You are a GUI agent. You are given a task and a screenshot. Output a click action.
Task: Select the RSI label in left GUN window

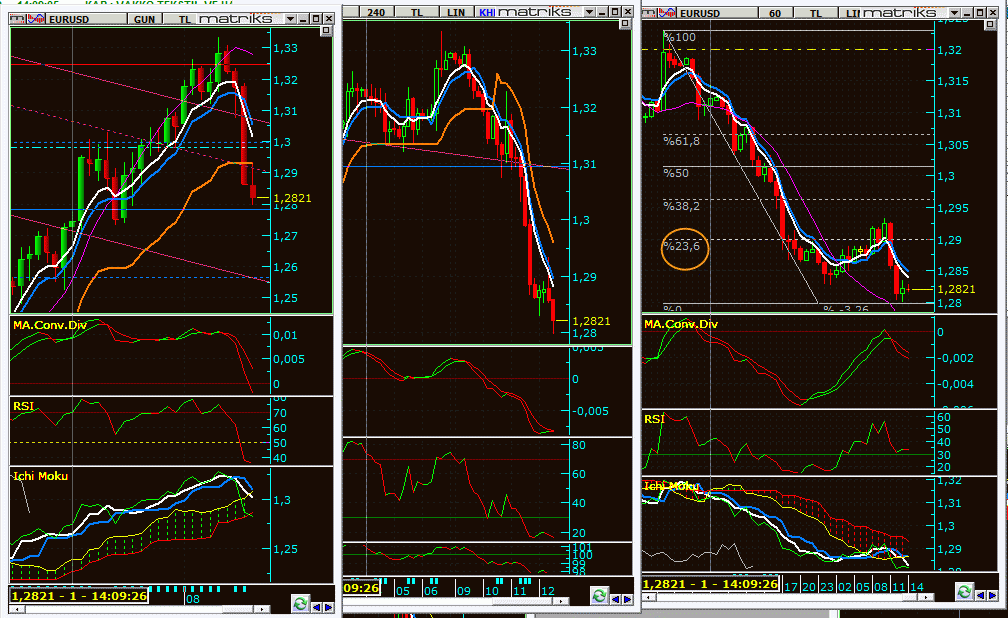pos(23,406)
